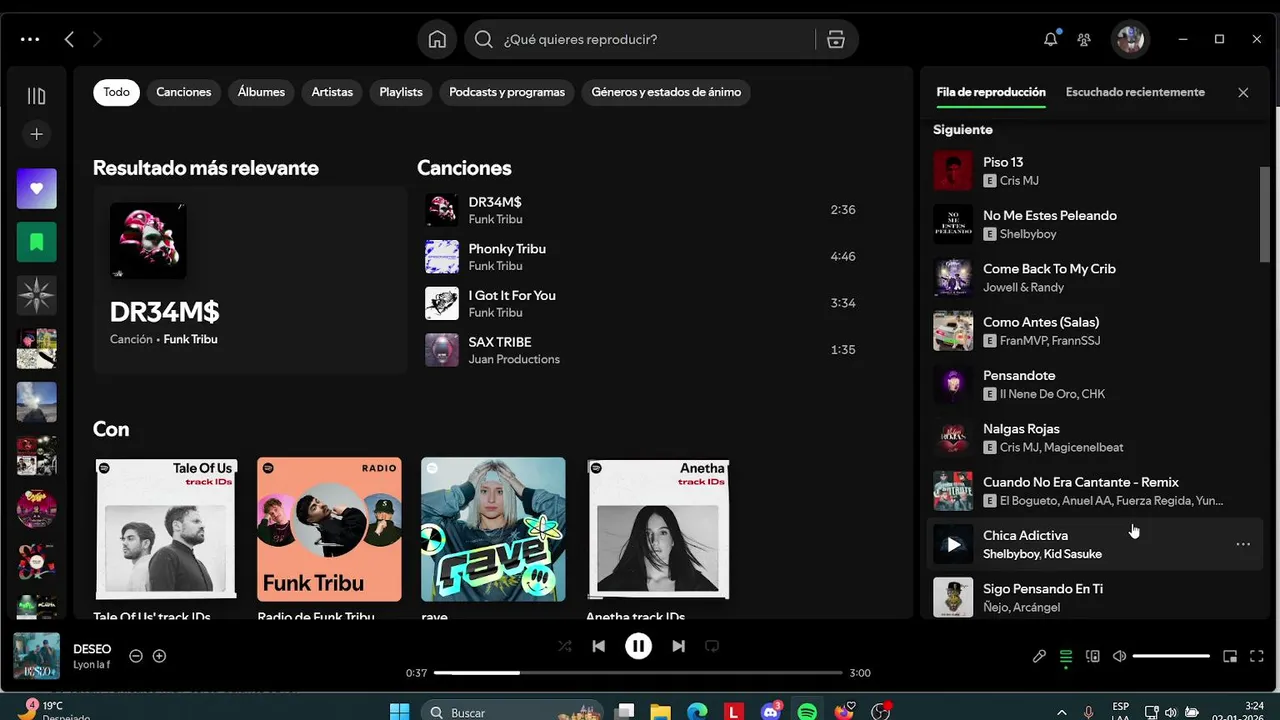Click the plus create playlist button

37,134
